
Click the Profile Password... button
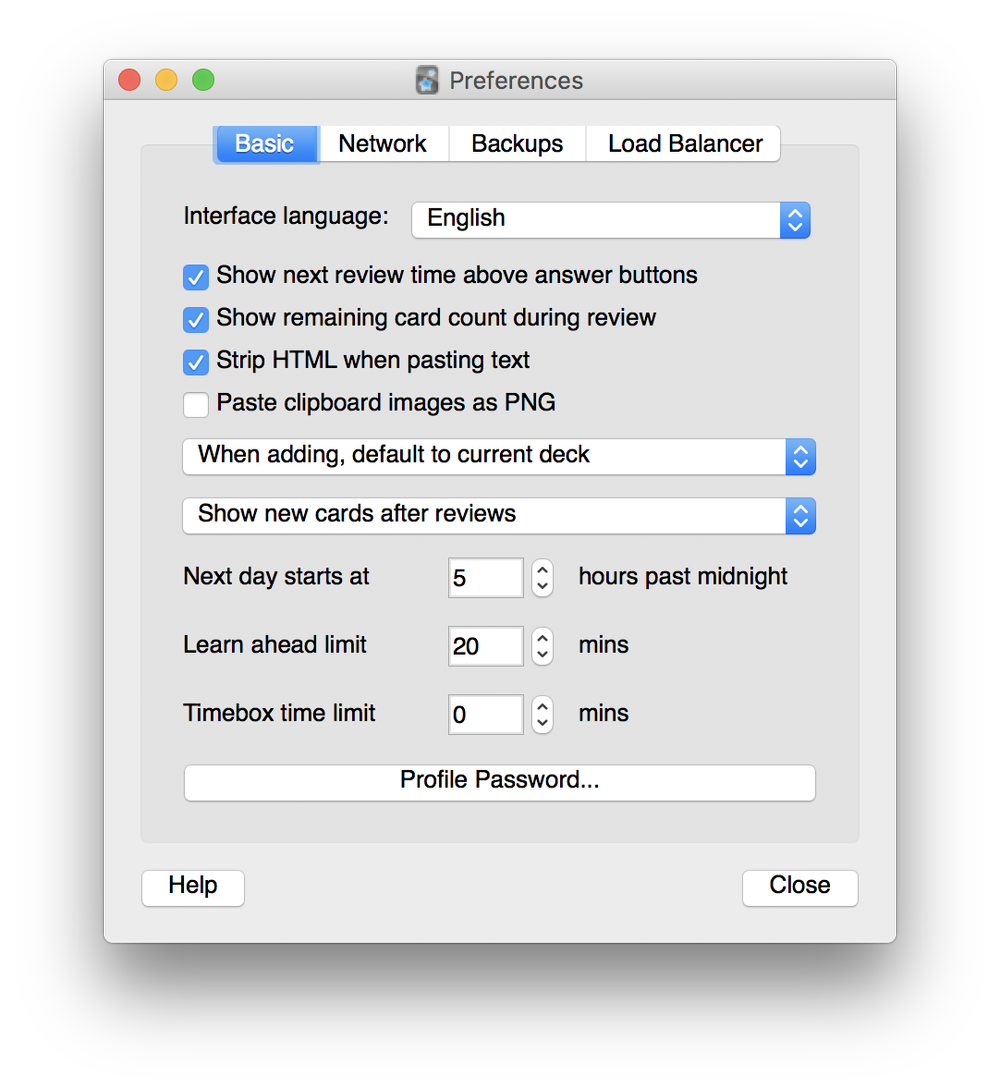pos(500,783)
